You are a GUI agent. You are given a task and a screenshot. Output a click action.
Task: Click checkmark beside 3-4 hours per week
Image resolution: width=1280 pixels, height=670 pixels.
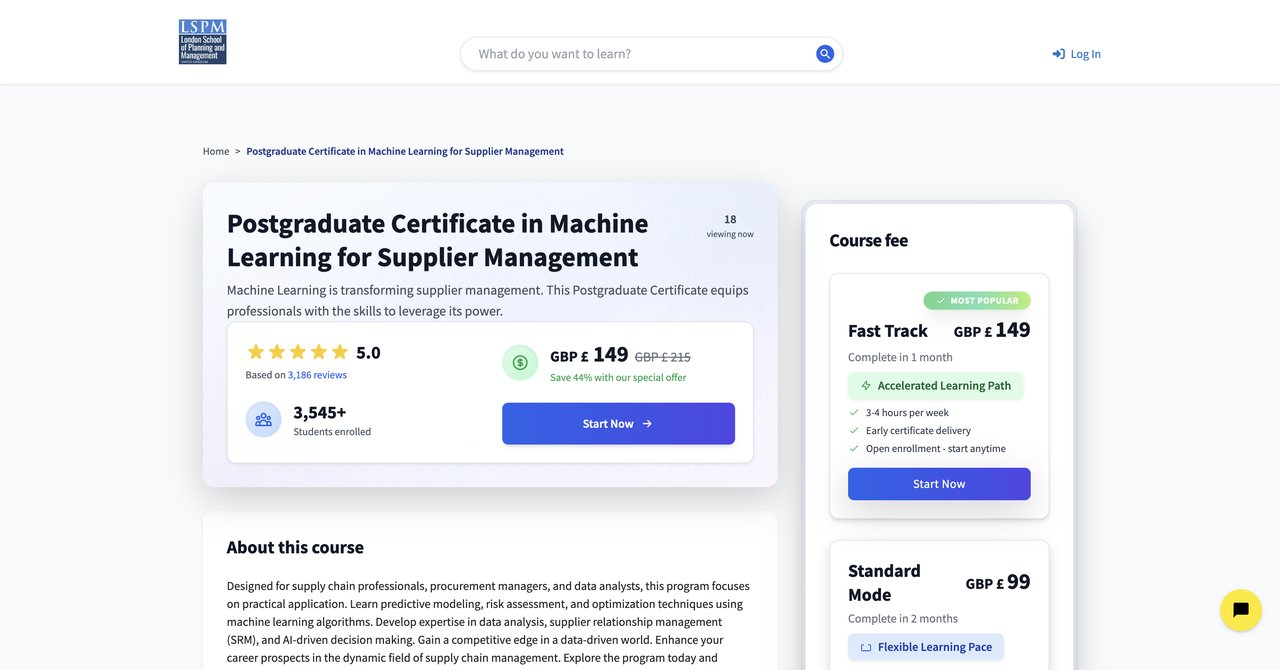point(854,412)
